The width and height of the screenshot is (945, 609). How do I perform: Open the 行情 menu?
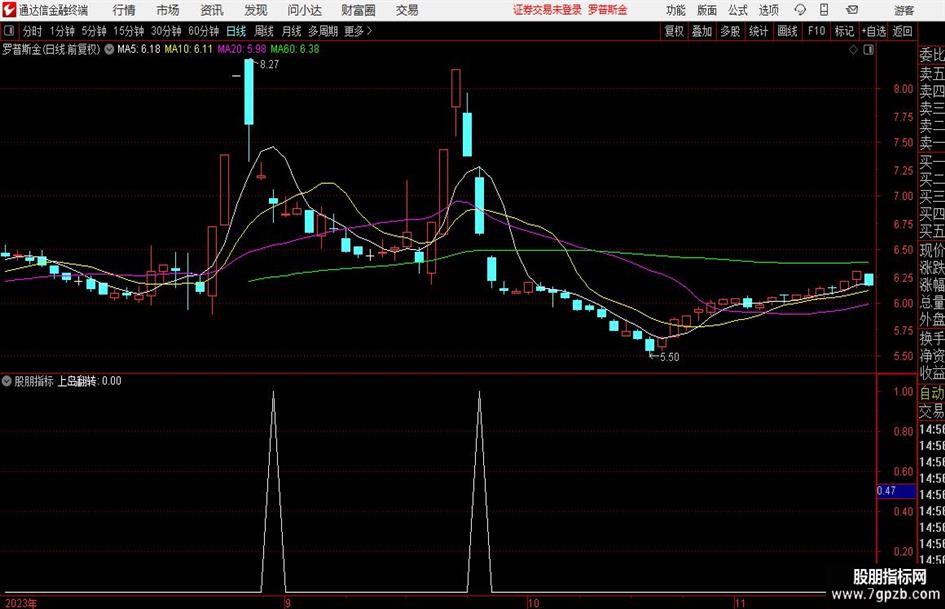(x=124, y=10)
